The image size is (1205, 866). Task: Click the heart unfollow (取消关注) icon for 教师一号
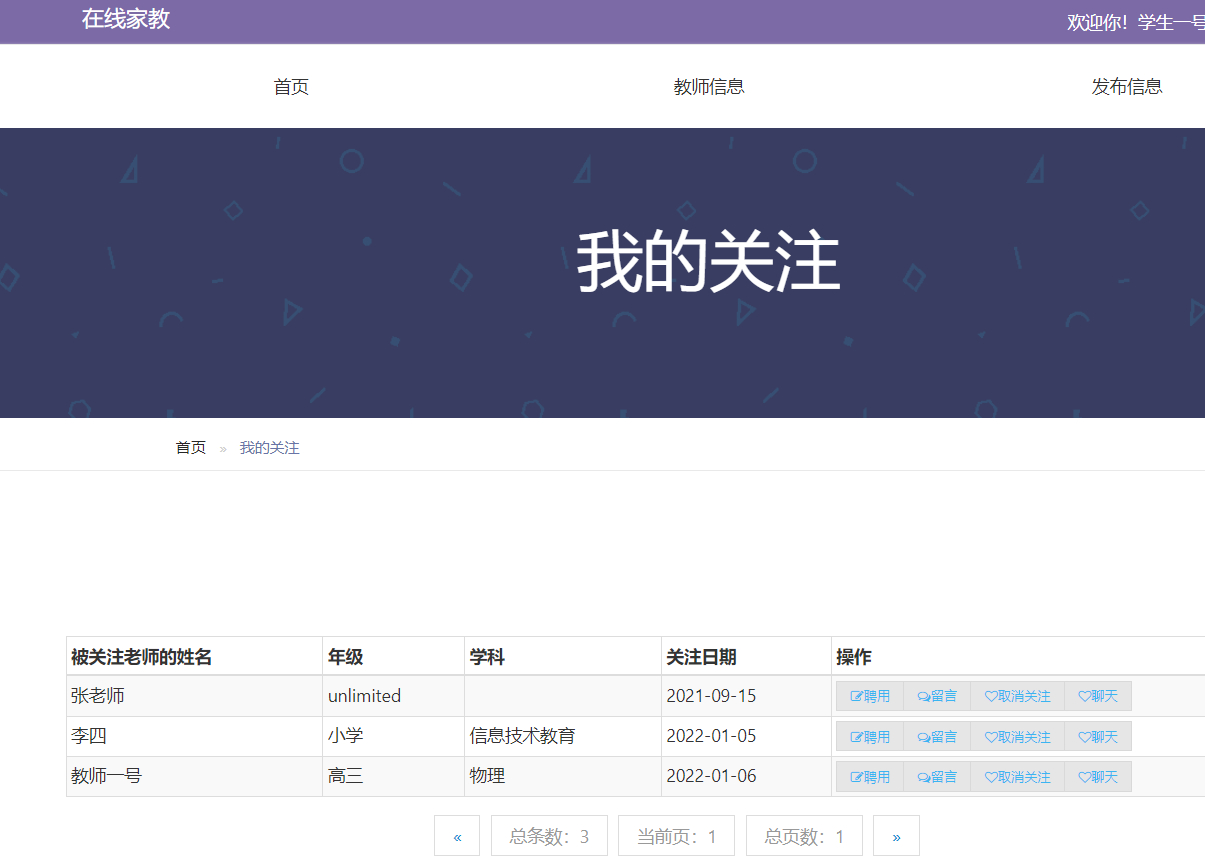point(1017,776)
